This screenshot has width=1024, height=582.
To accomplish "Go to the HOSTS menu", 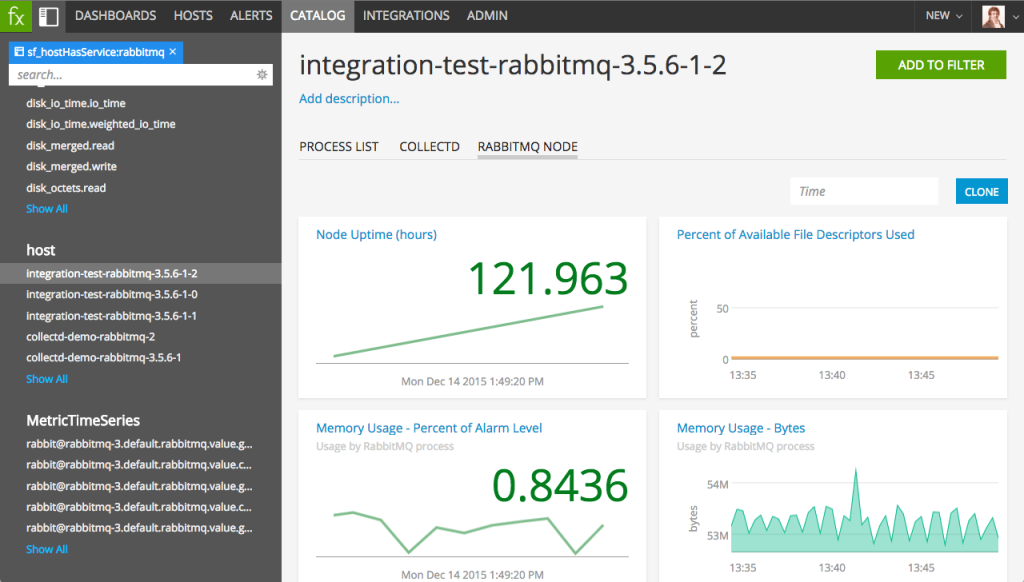I will pos(193,16).
